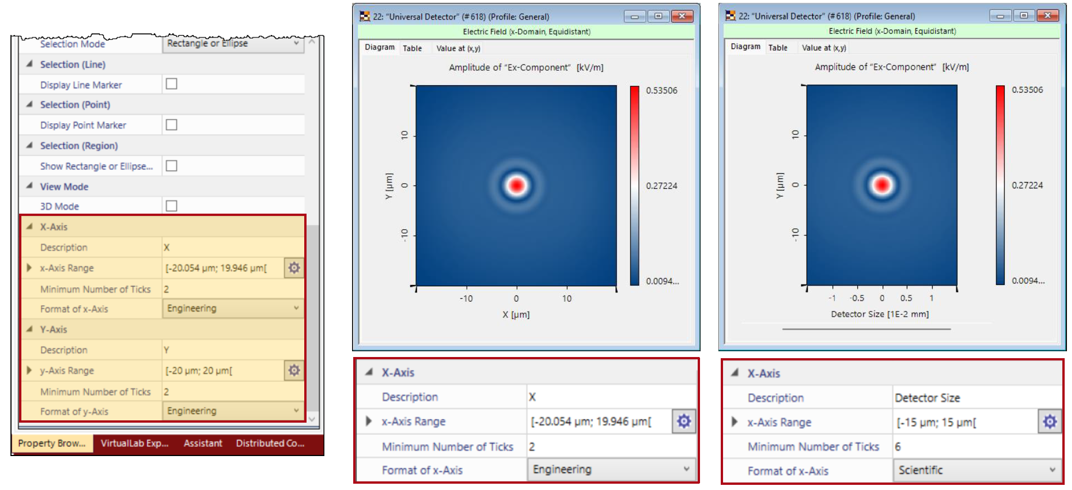Expand x-Axis Range arrow in middle panel
Screen dimensions: 1072x490
[x=370, y=422]
